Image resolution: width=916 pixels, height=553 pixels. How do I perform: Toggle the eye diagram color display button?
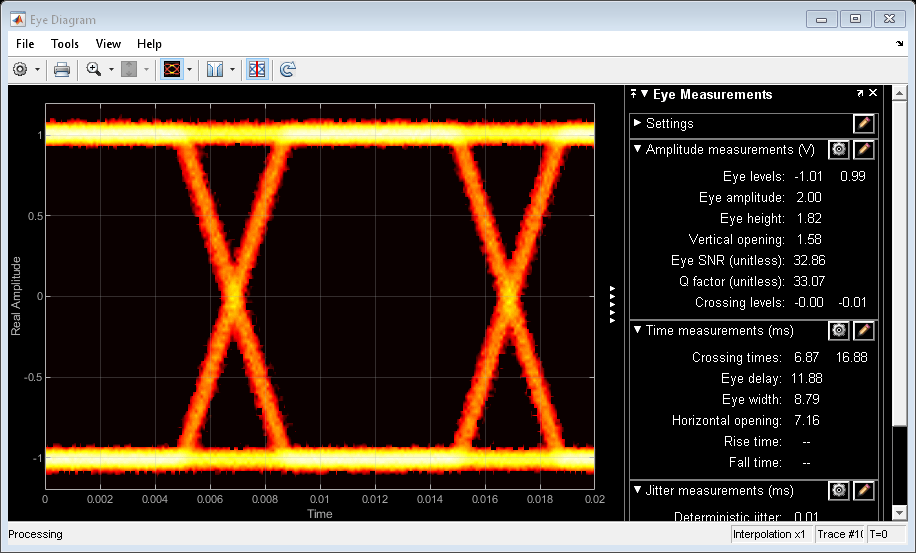(172, 69)
